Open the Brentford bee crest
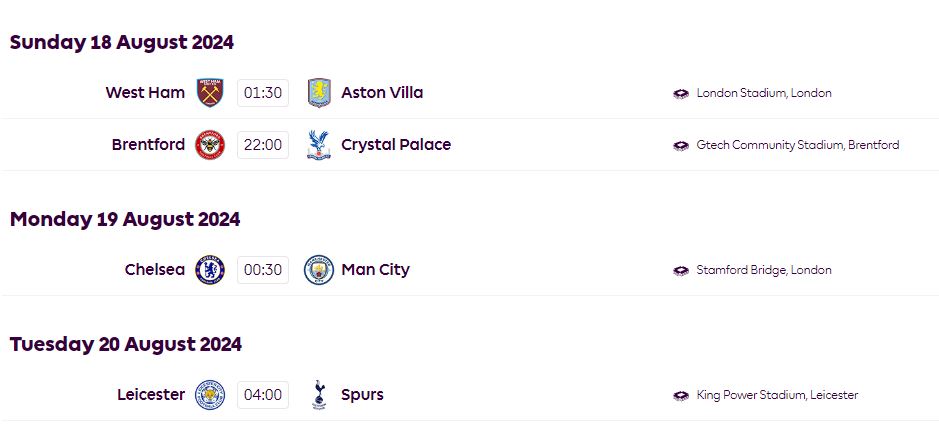Image resolution: width=939 pixels, height=426 pixels. click(x=210, y=145)
